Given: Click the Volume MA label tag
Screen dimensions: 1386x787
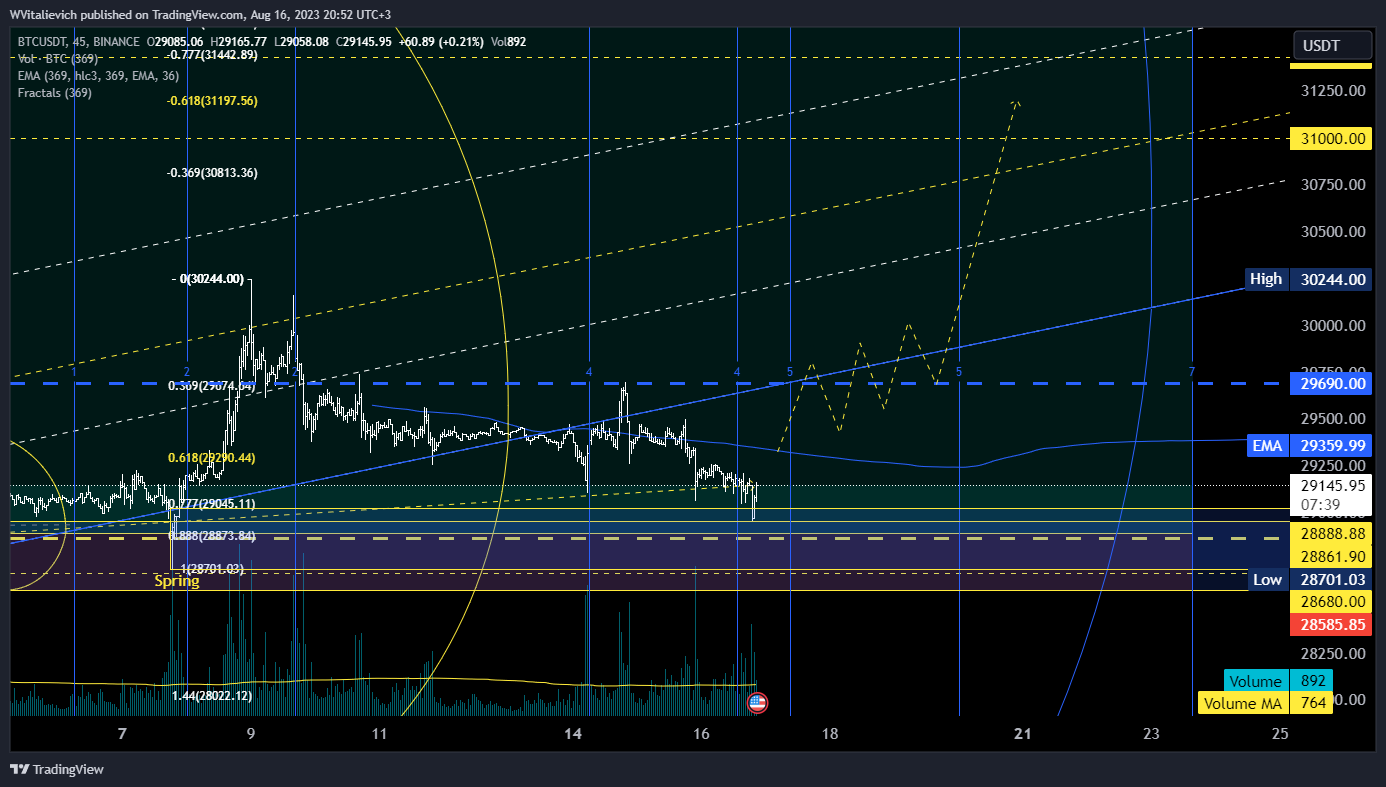Looking at the screenshot, I should 1242,703.
